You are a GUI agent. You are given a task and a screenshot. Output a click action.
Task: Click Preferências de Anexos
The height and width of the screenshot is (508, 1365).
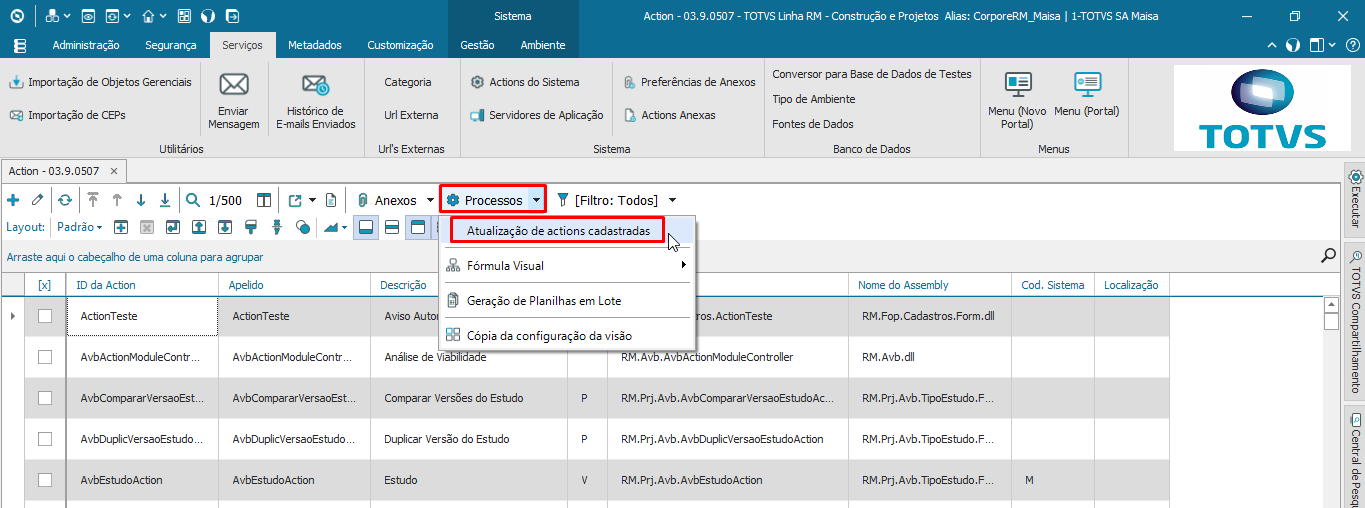689,82
